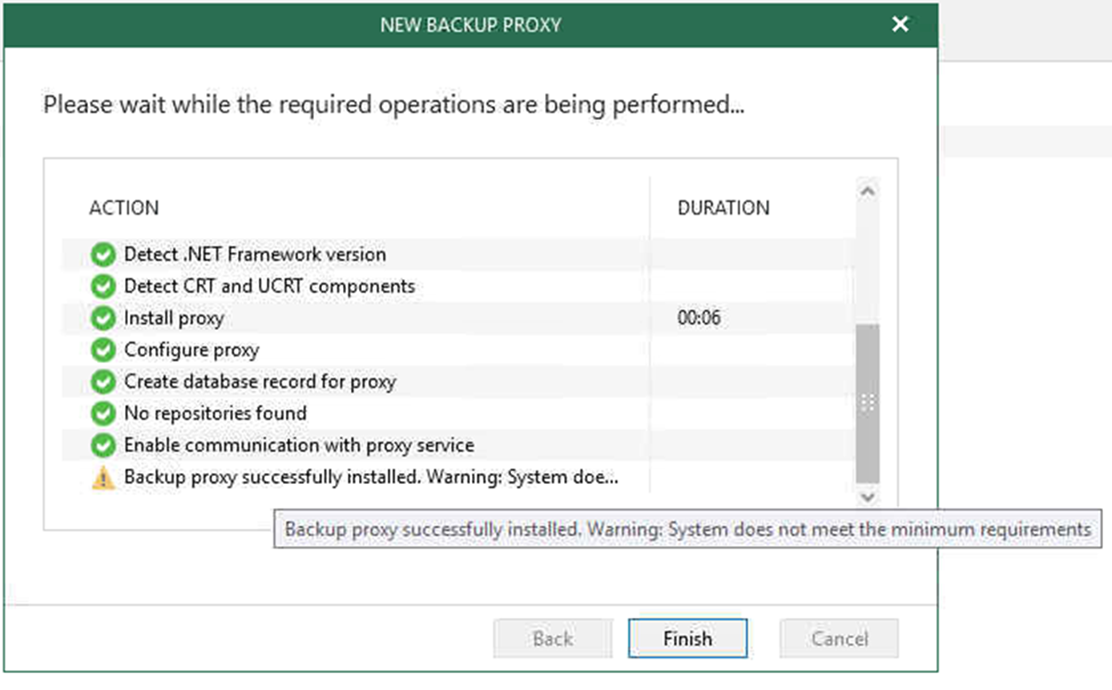Select 'Install proxy' row text

coord(174,318)
